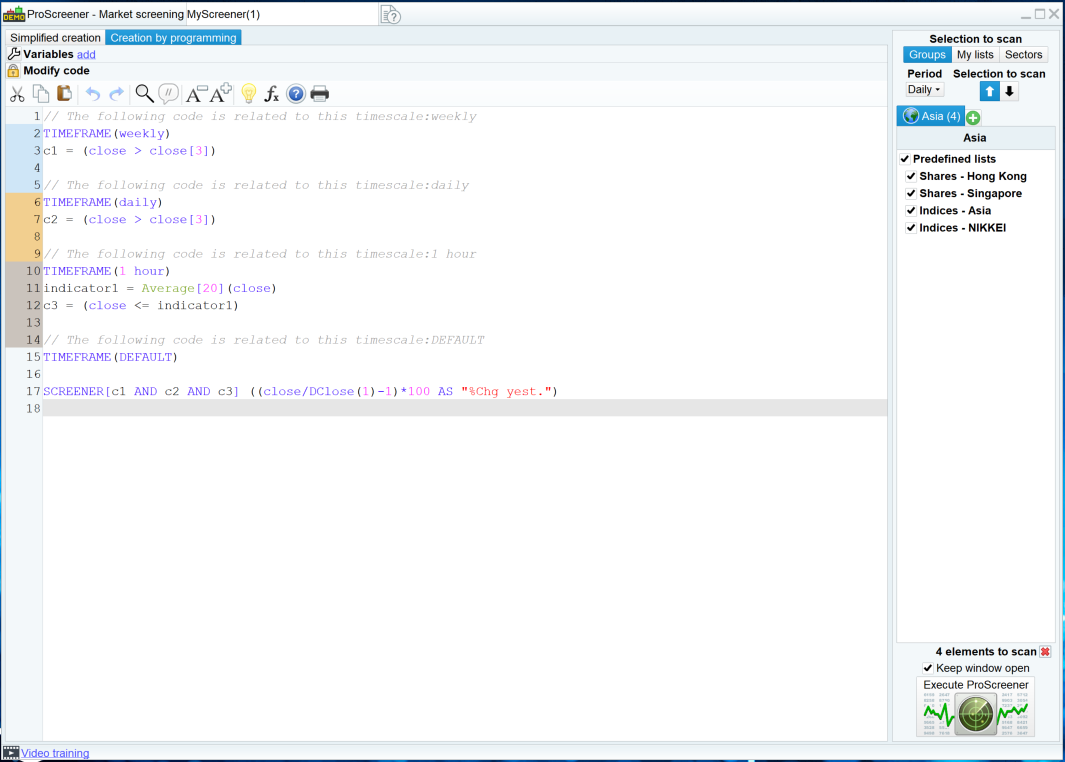Toggle comment with the speech bubble icon
Image resolution: width=1065 pixels, height=762 pixels.
click(x=169, y=94)
